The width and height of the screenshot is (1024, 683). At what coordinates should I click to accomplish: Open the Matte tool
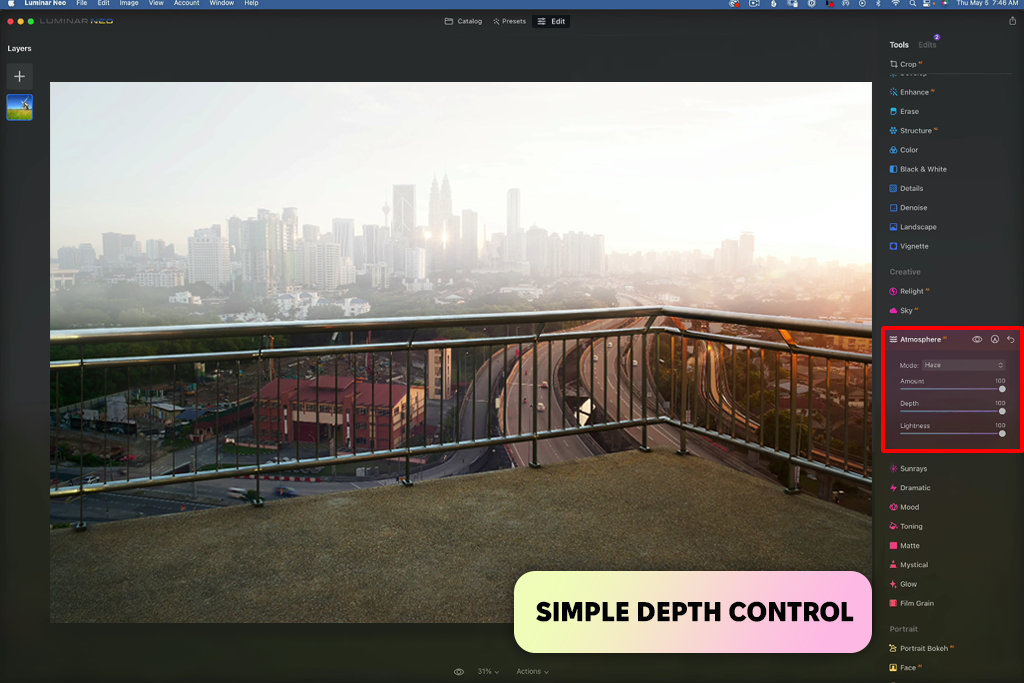(904, 546)
